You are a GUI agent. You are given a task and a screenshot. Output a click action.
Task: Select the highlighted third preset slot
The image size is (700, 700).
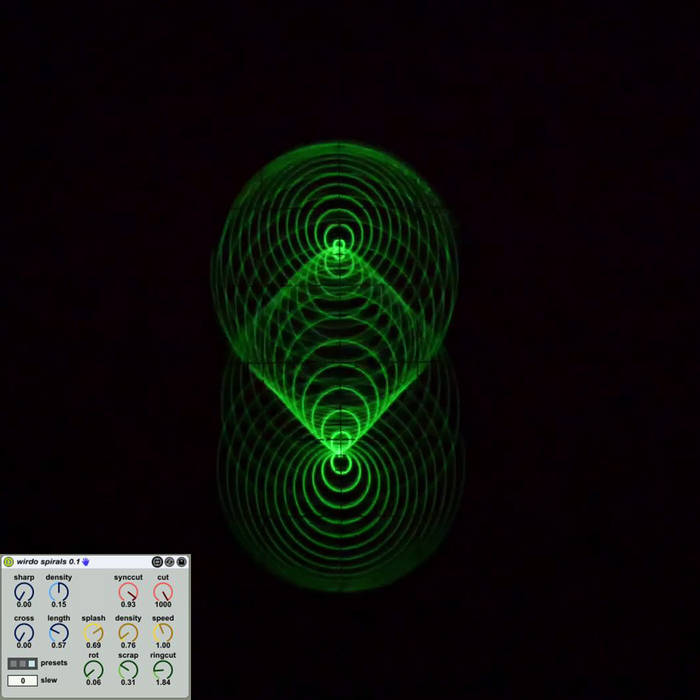pyautogui.click(x=32, y=663)
